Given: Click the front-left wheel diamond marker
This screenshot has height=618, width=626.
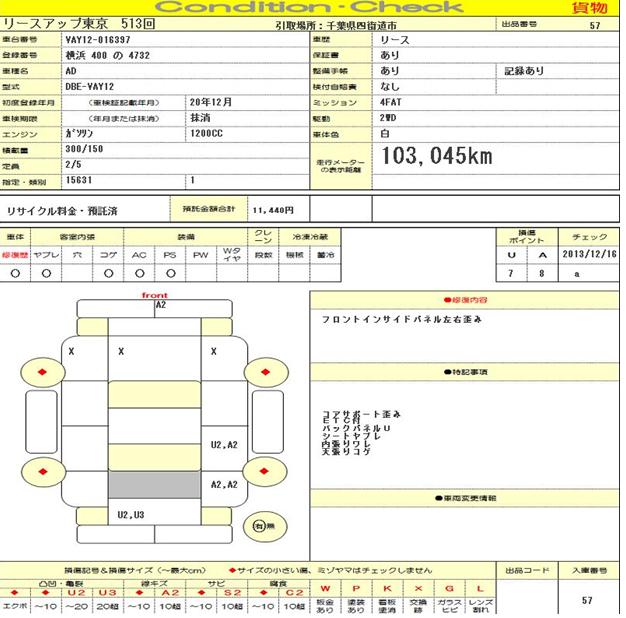Looking at the screenshot, I should click(42, 371).
